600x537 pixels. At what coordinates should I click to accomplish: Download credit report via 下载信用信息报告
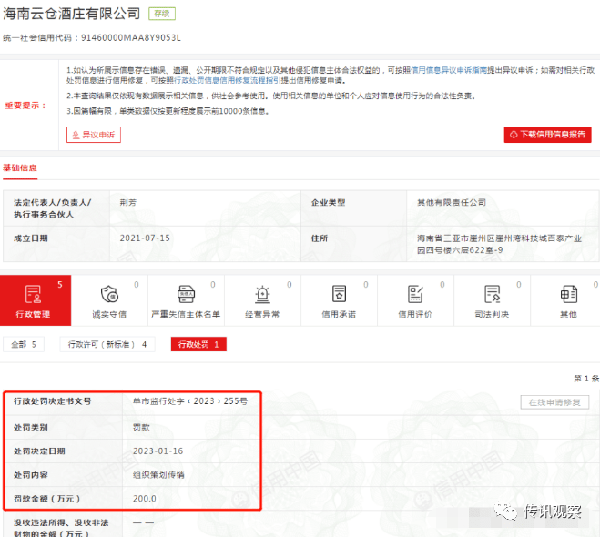click(x=548, y=134)
